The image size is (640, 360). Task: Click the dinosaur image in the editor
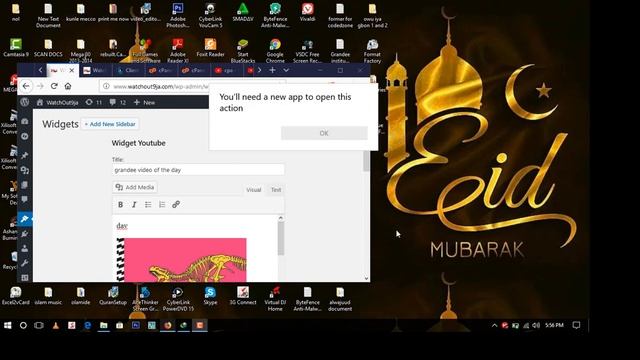coord(182,260)
